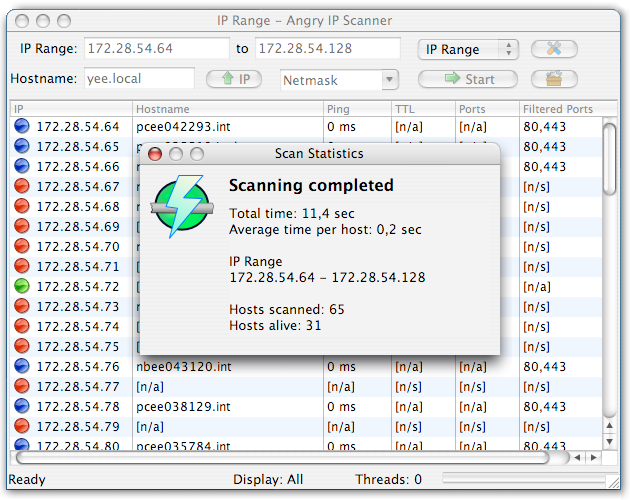Viewport: 630px width, 500px height.
Task: Open preferences with the wrench tools icon
Action: [x=554, y=49]
